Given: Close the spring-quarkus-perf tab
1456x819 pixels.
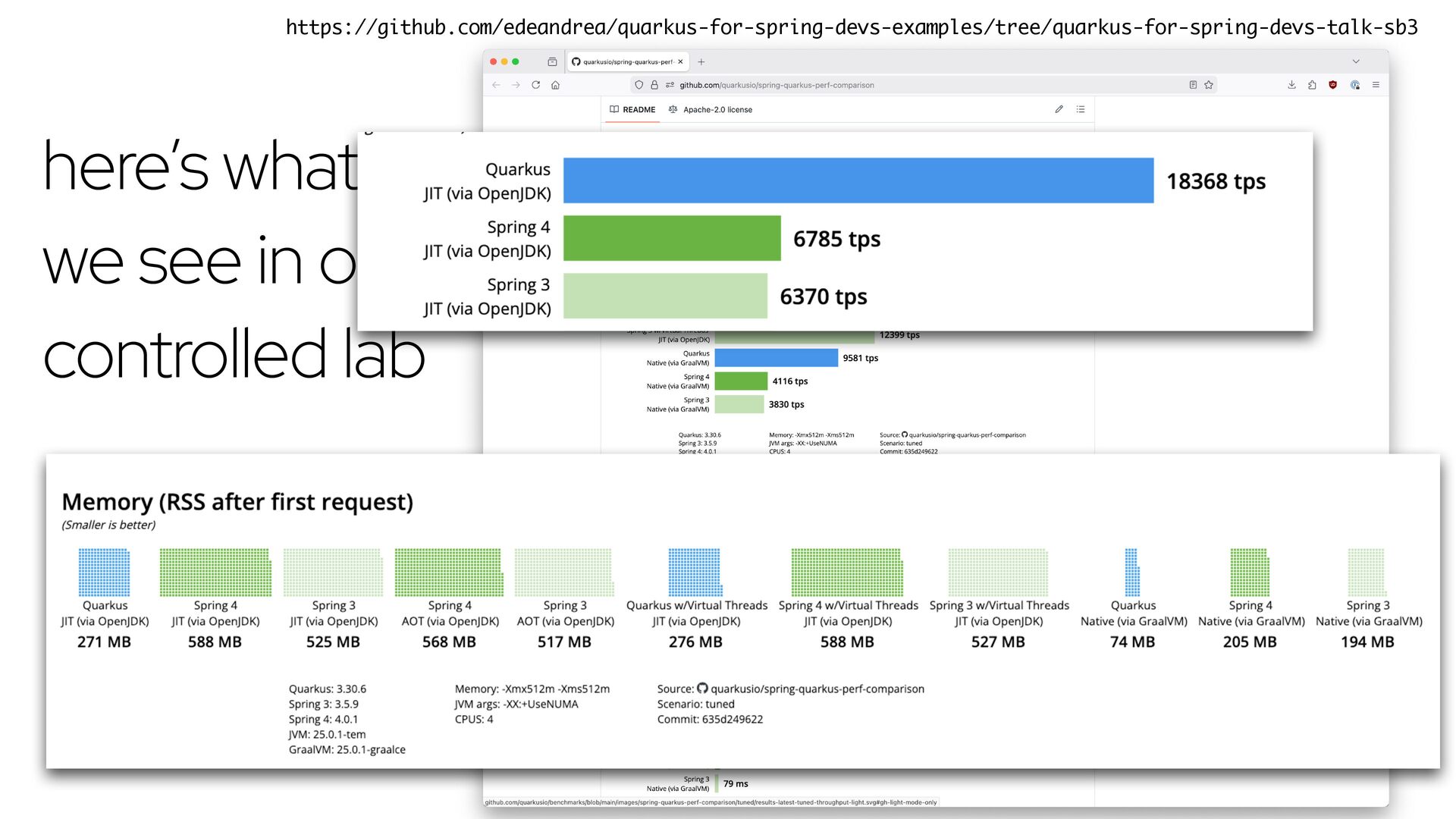Looking at the screenshot, I should (680, 61).
